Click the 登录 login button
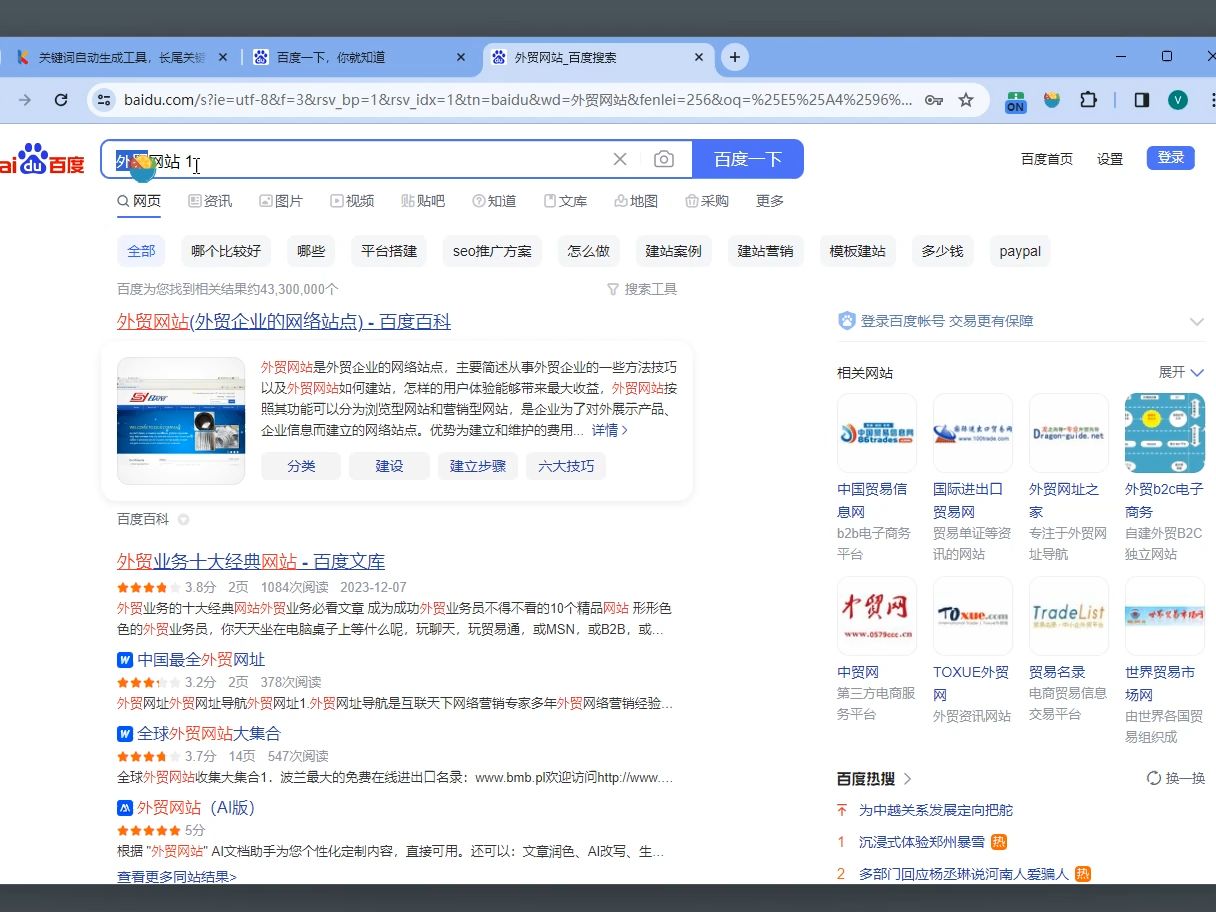The width and height of the screenshot is (1216, 912). click(1171, 158)
